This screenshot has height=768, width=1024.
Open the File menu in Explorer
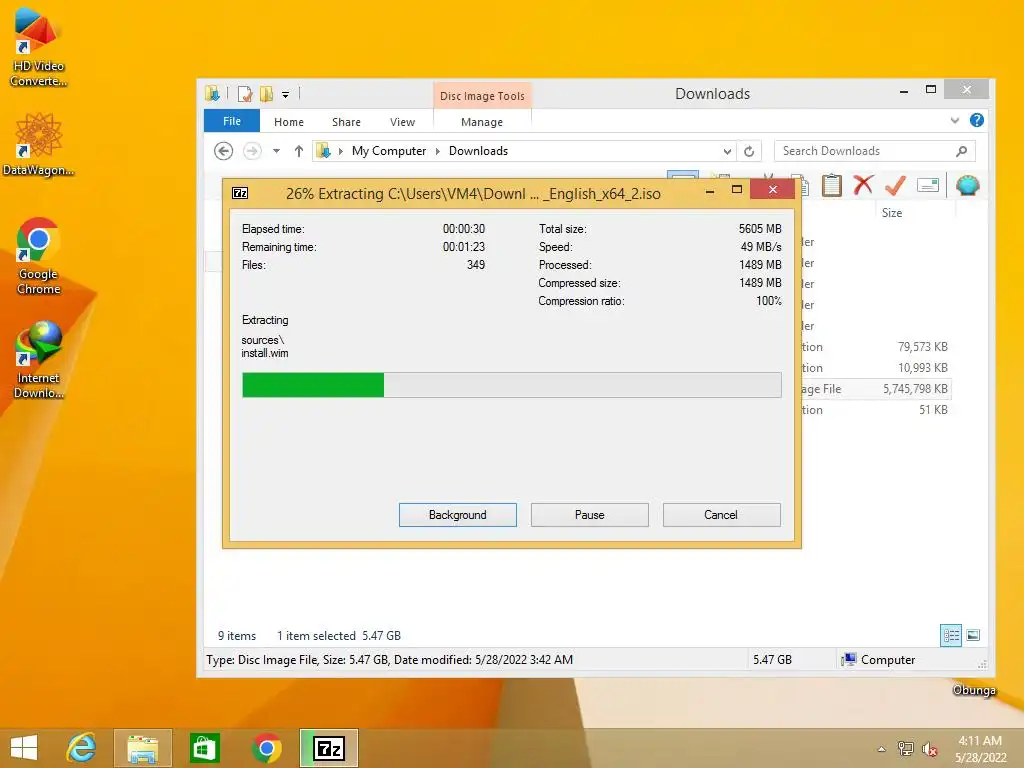tap(232, 121)
